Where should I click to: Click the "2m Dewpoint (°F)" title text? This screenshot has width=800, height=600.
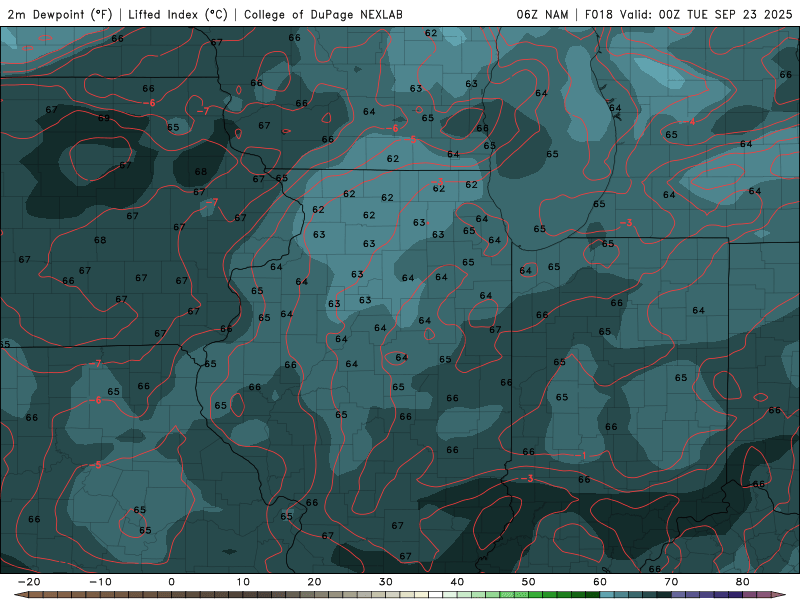[x=59, y=14]
